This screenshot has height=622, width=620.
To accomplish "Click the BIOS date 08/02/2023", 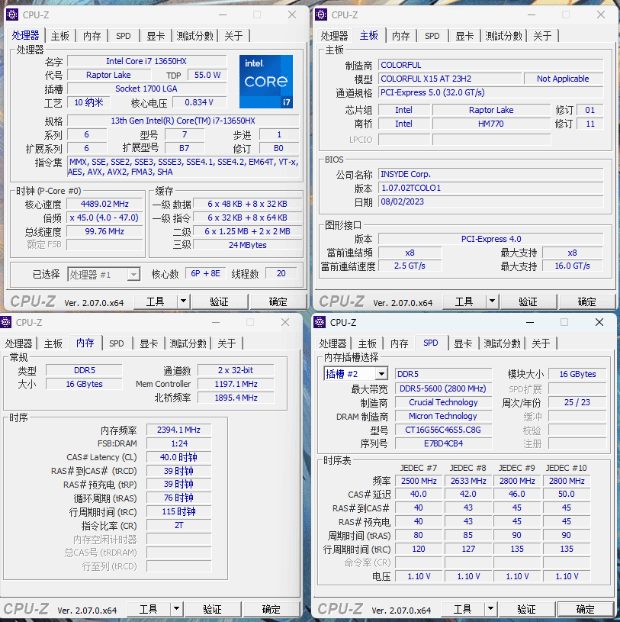I will [x=490, y=202].
